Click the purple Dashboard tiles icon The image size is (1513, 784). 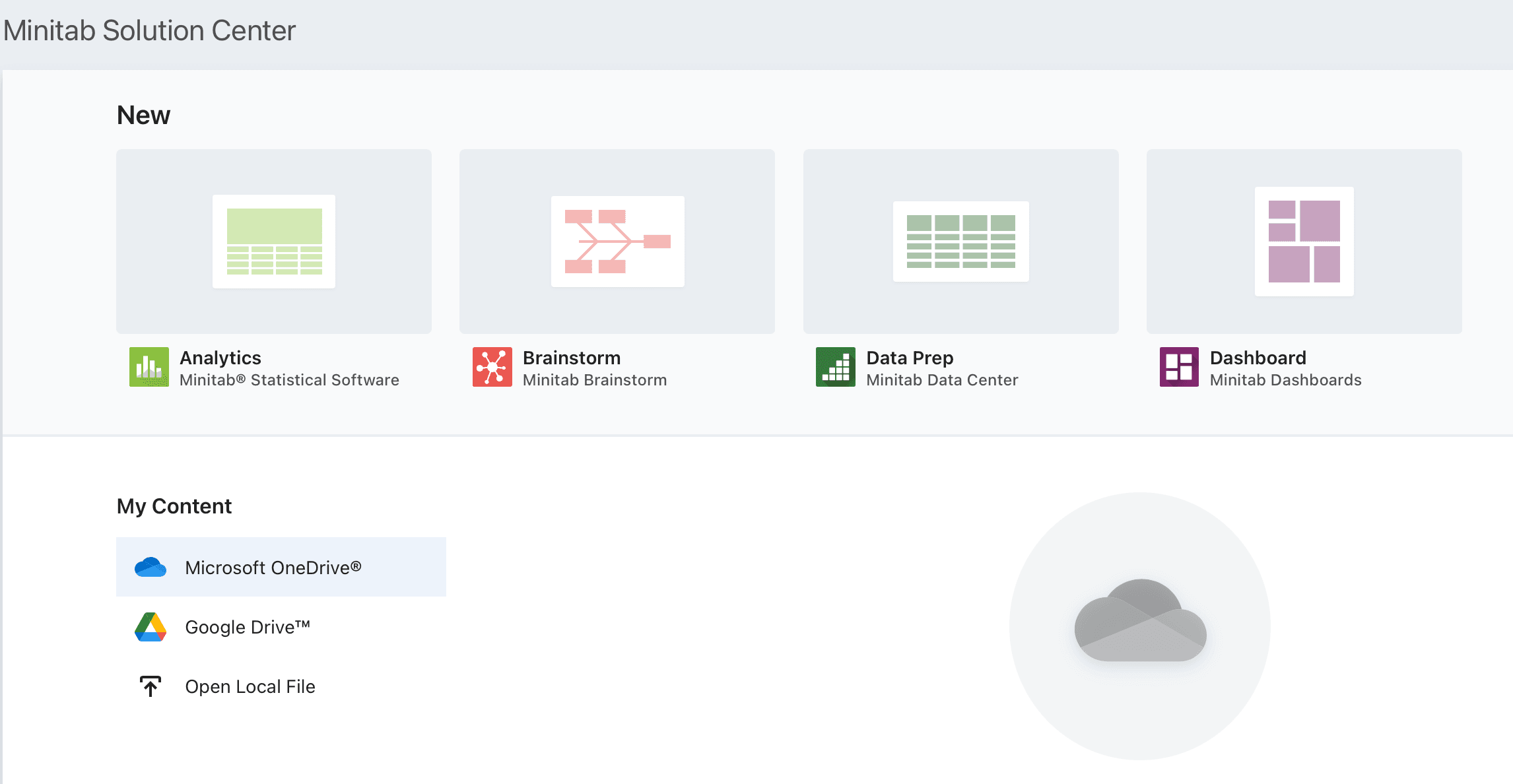pos(1179,367)
